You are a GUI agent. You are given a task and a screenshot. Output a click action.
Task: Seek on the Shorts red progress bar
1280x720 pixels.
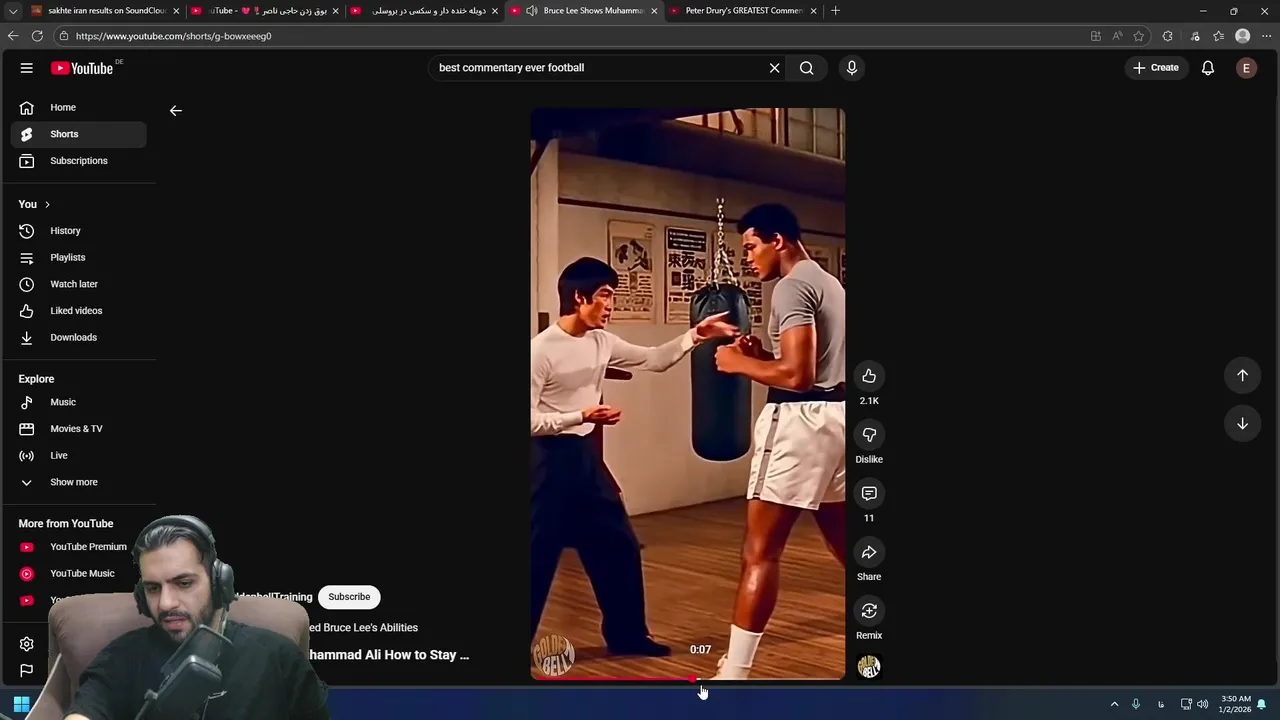click(x=687, y=679)
